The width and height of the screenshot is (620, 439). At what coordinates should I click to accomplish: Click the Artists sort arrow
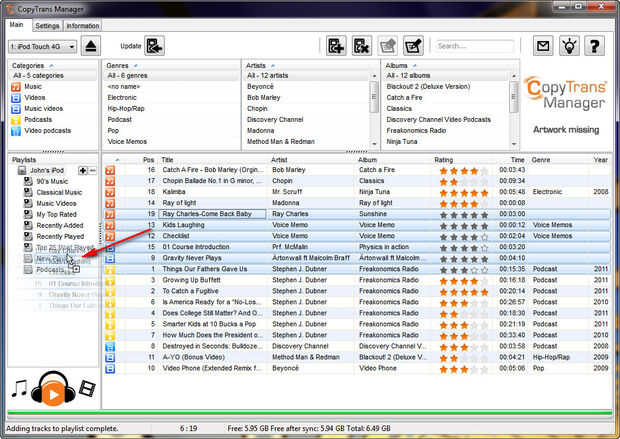point(273,66)
